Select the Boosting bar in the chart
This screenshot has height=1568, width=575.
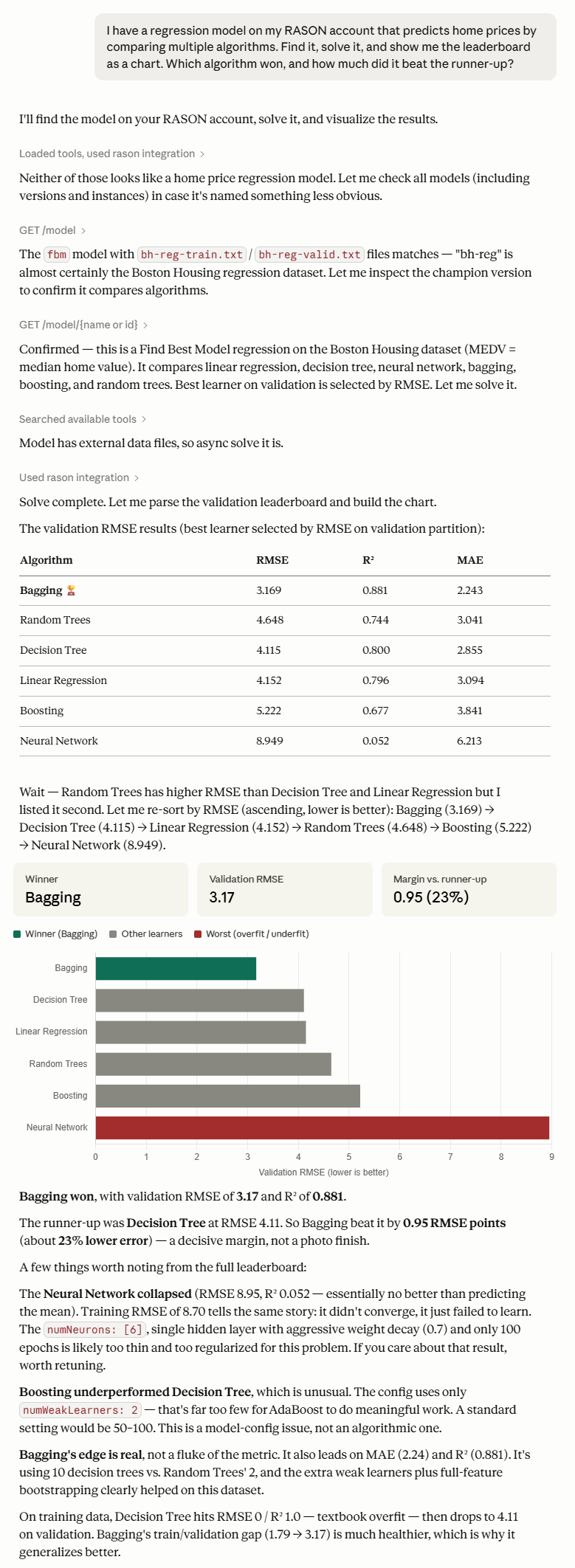228,1096
